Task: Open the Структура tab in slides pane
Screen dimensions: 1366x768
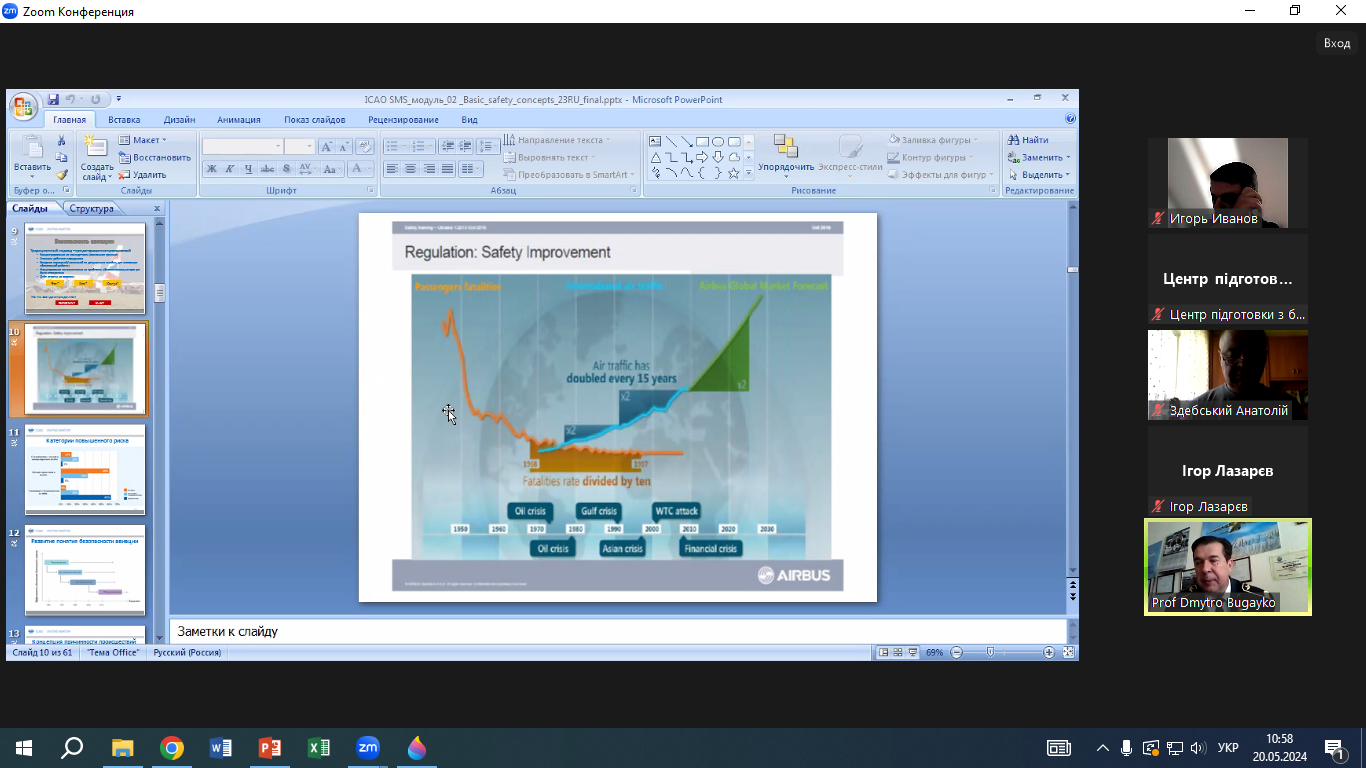Action: (x=91, y=209)
